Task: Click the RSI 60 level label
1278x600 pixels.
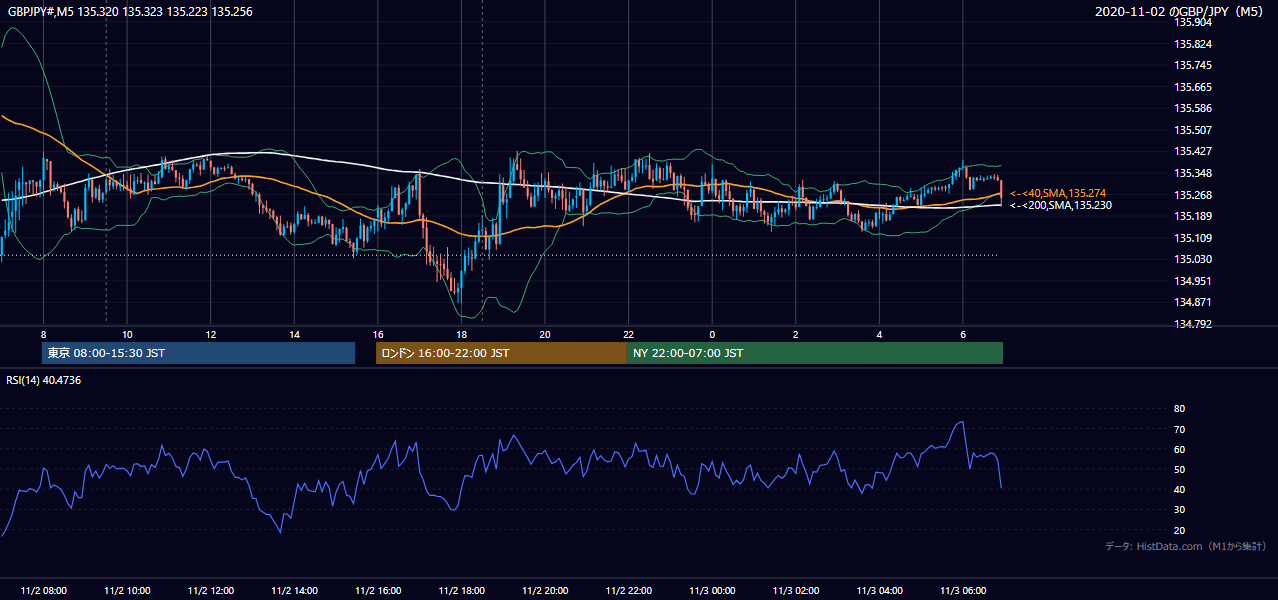Action: [x=1179, y=449]
